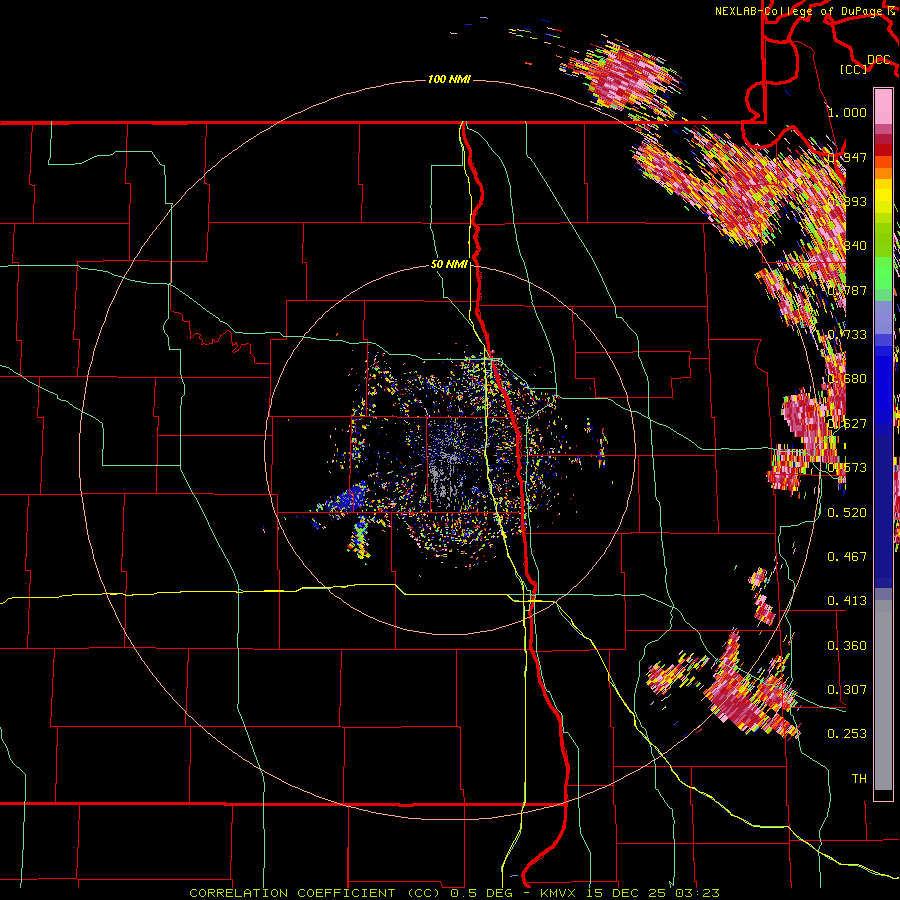The width and height of the screenshot is (900, 900).
Task: Select the gray segment of the color bar
Action: 883,695
